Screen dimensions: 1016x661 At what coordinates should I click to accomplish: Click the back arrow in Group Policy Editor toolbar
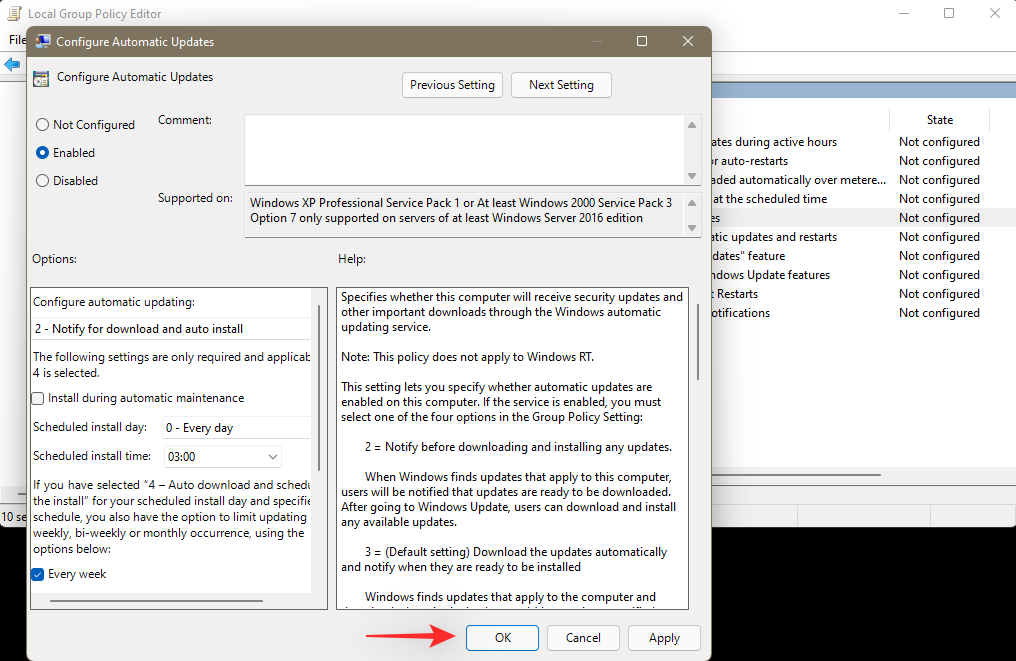[12, 65]
